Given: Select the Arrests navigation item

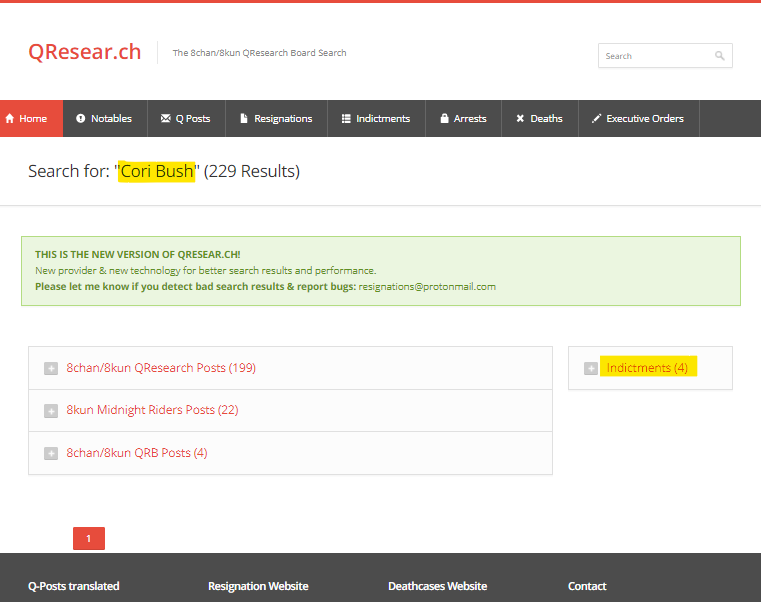Looking at the screenshot, I should (463, 118).
